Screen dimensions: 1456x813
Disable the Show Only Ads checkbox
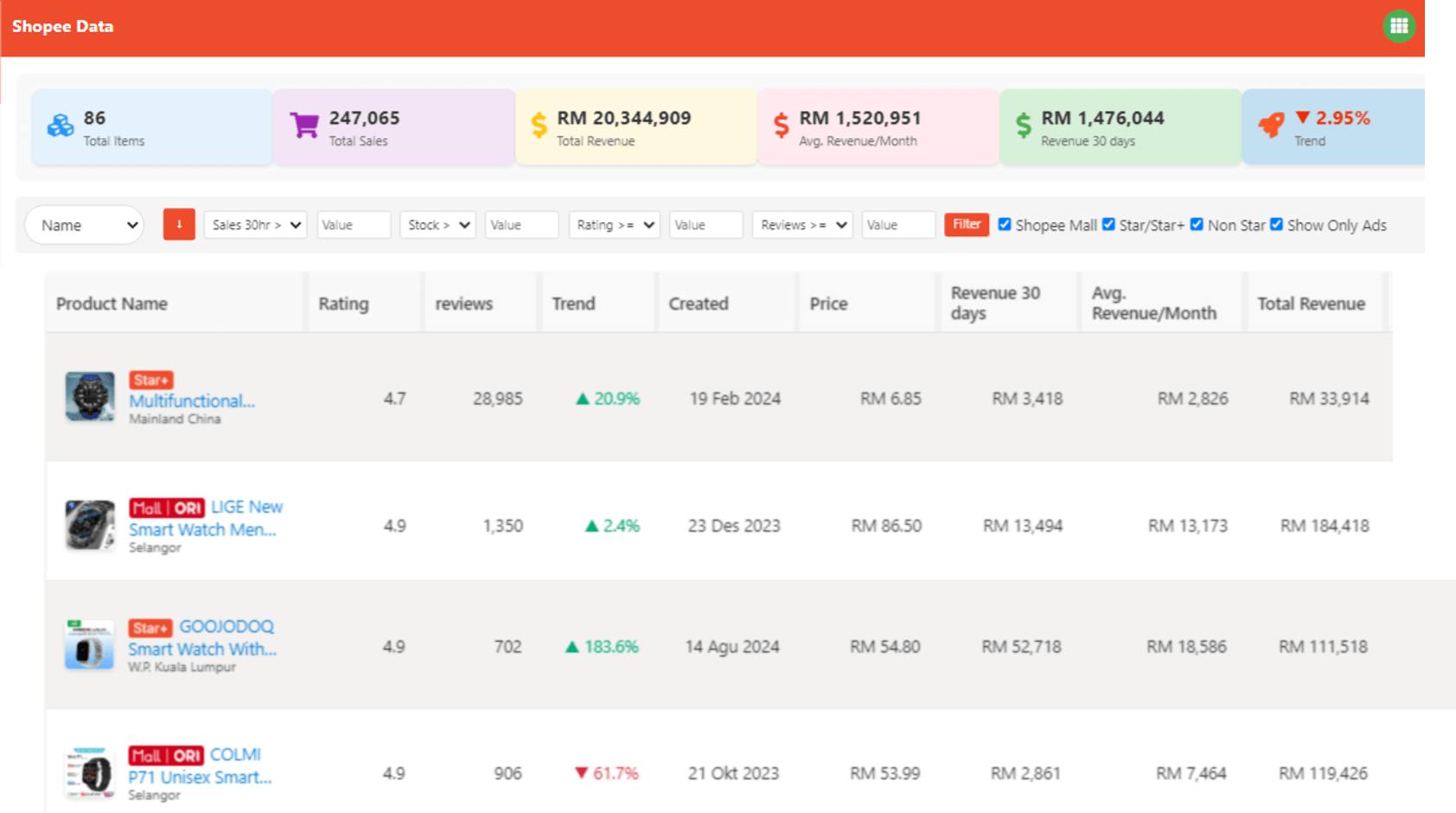click(x=1276, y=224)
